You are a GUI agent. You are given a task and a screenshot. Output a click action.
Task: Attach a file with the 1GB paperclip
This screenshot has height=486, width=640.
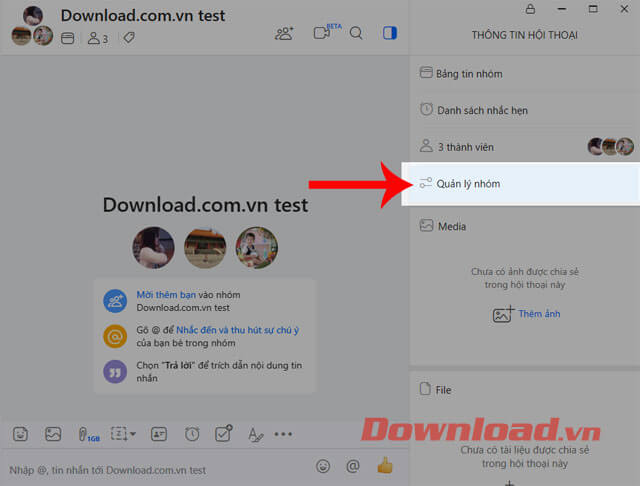point(88,435)
